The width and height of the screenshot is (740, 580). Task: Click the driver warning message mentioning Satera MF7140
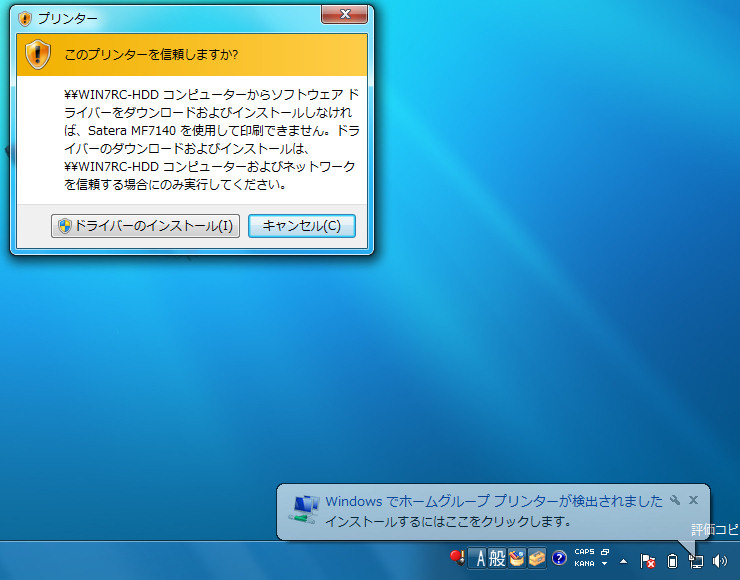point(212,140)
